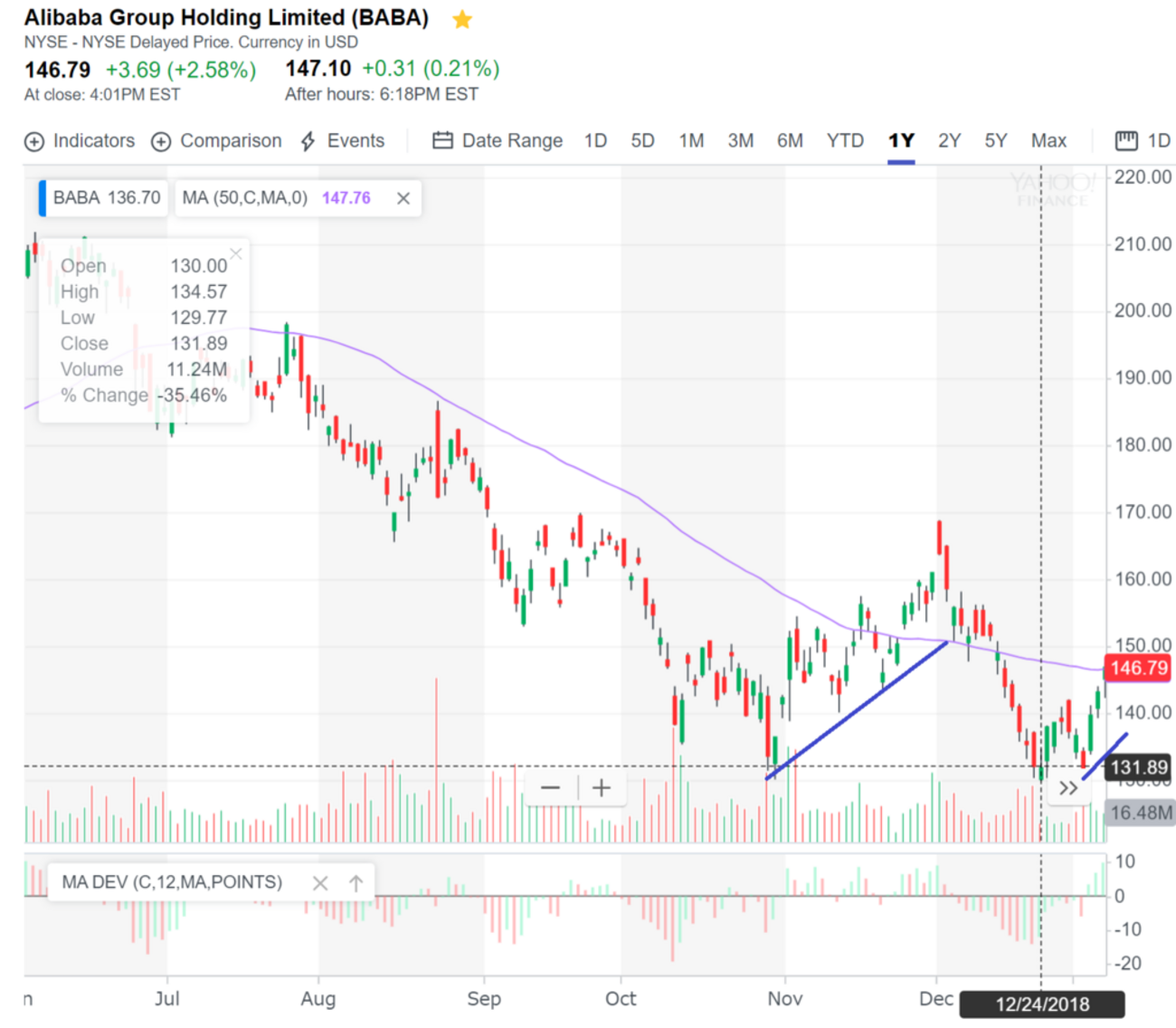The image size is (1176, 1028).
Task: Click the Jul label on time axis
Action: pos(166,999)
